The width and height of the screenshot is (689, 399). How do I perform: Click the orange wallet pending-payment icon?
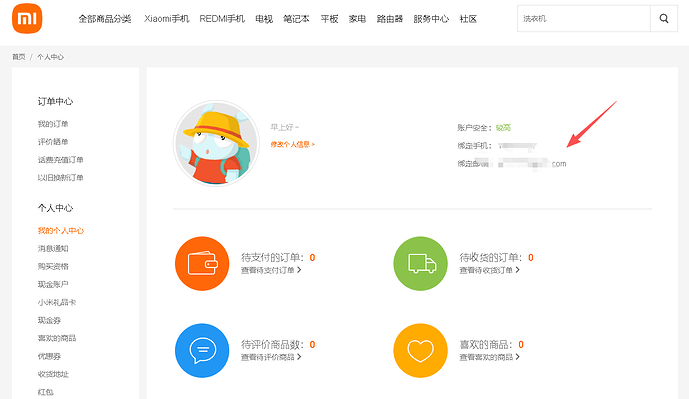pos(202,264)
